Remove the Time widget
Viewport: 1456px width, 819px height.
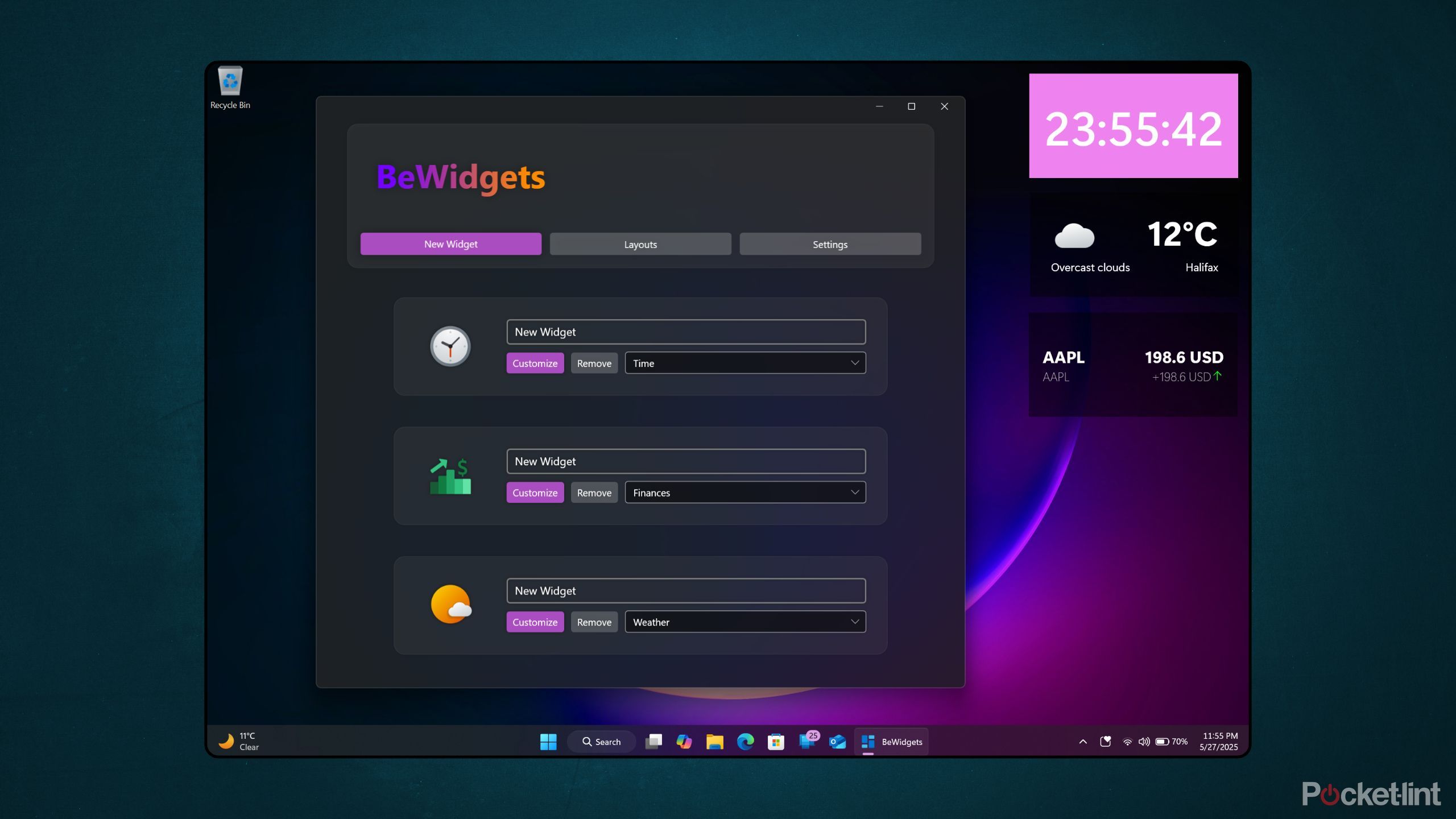coord(594,363)
